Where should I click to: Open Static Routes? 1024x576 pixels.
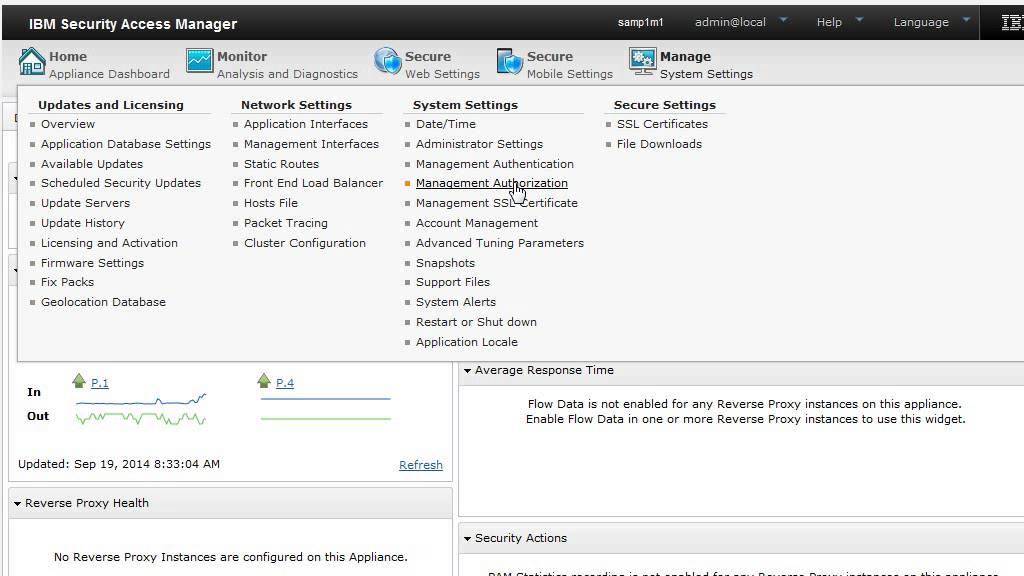point(281,164)
